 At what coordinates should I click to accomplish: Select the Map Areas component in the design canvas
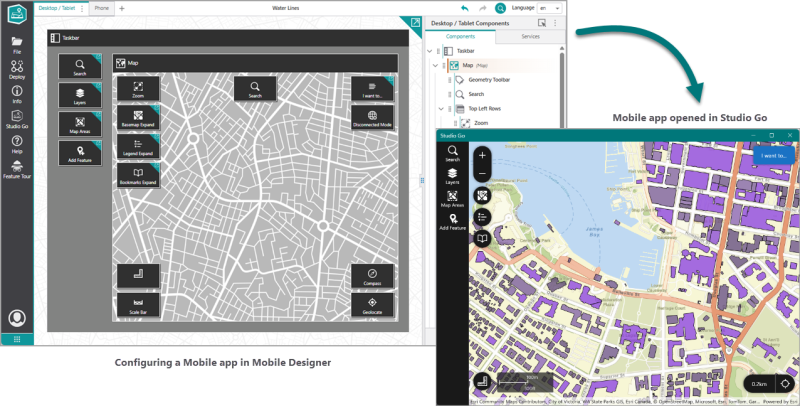pos(80,124)
